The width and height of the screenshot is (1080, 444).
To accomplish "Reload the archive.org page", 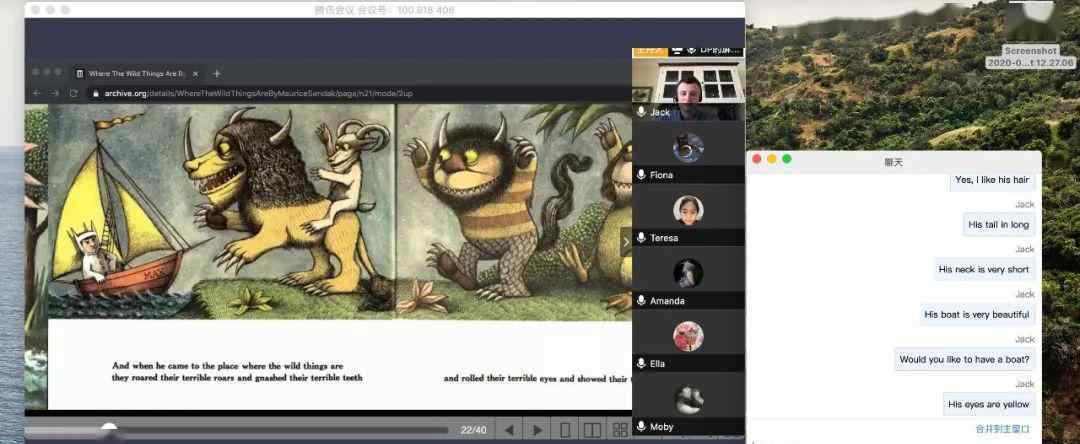I will click(74, 93).
